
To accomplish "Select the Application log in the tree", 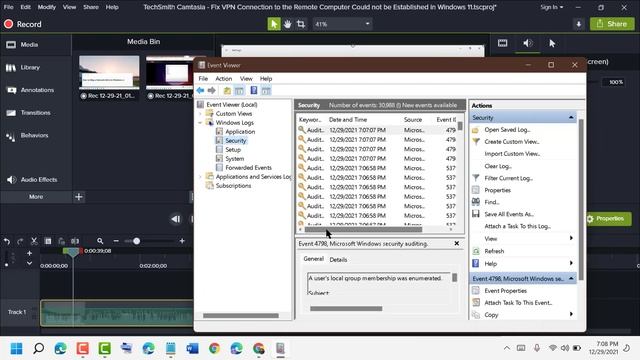I will click(x=240, y=131).
